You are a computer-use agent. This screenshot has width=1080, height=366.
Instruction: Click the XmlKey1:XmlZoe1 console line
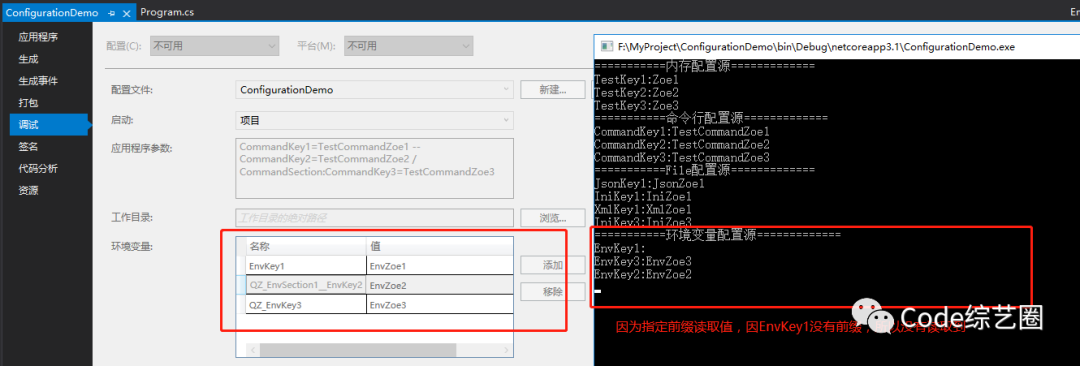[643, 209]
